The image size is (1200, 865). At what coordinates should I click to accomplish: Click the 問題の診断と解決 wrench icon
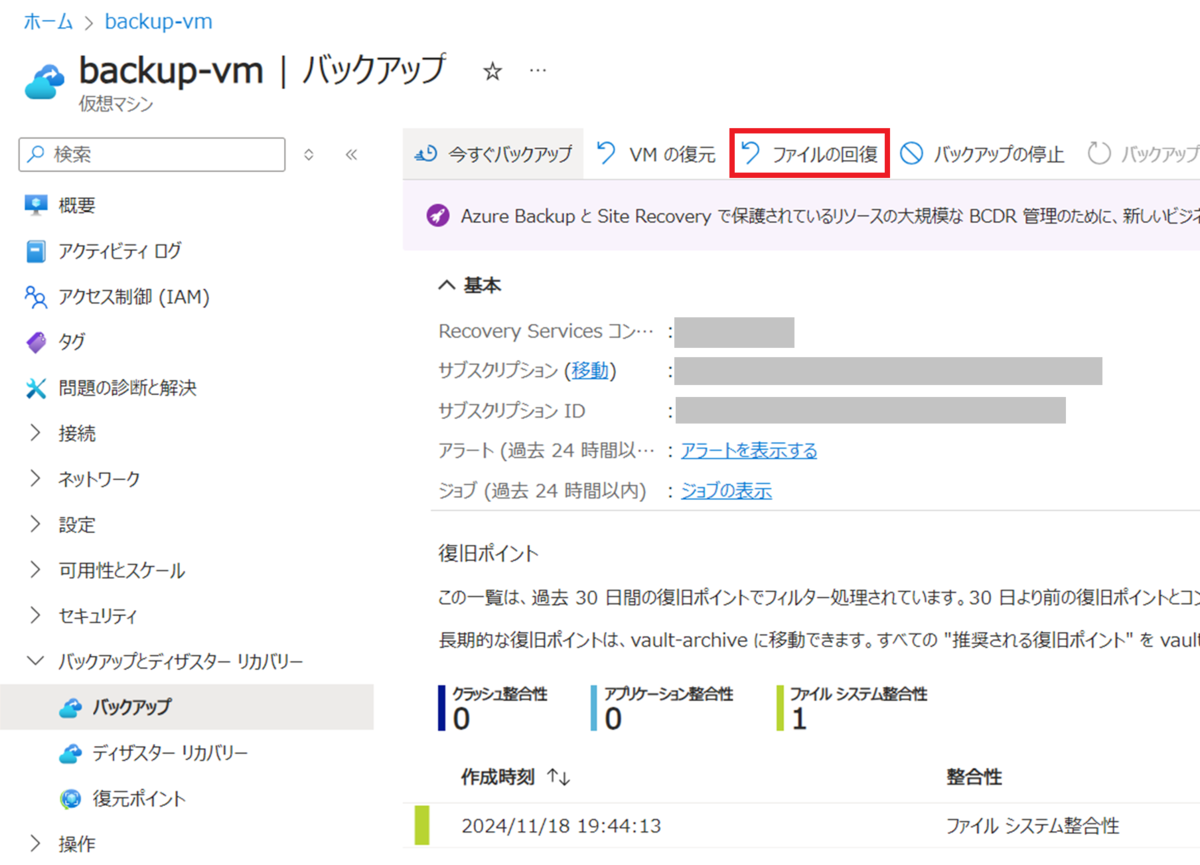(x=36, y=388)
